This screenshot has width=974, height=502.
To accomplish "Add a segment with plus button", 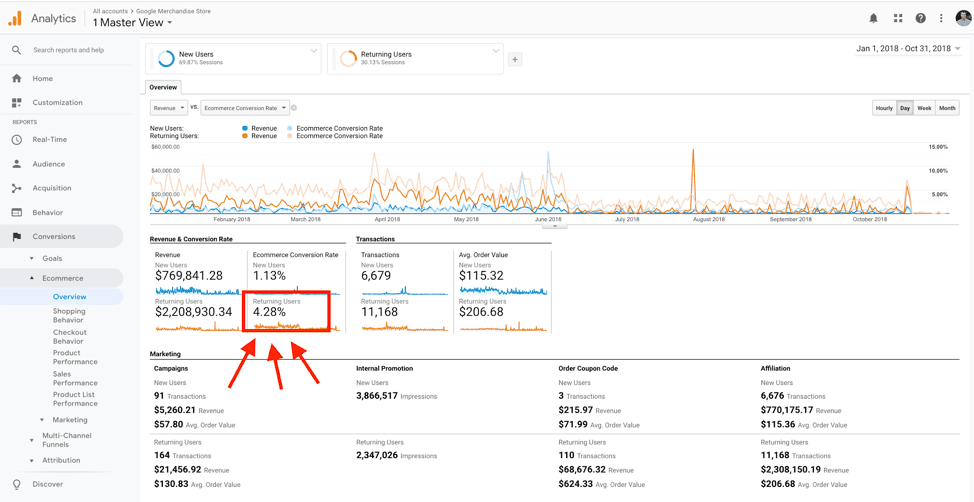I will 515,59.
